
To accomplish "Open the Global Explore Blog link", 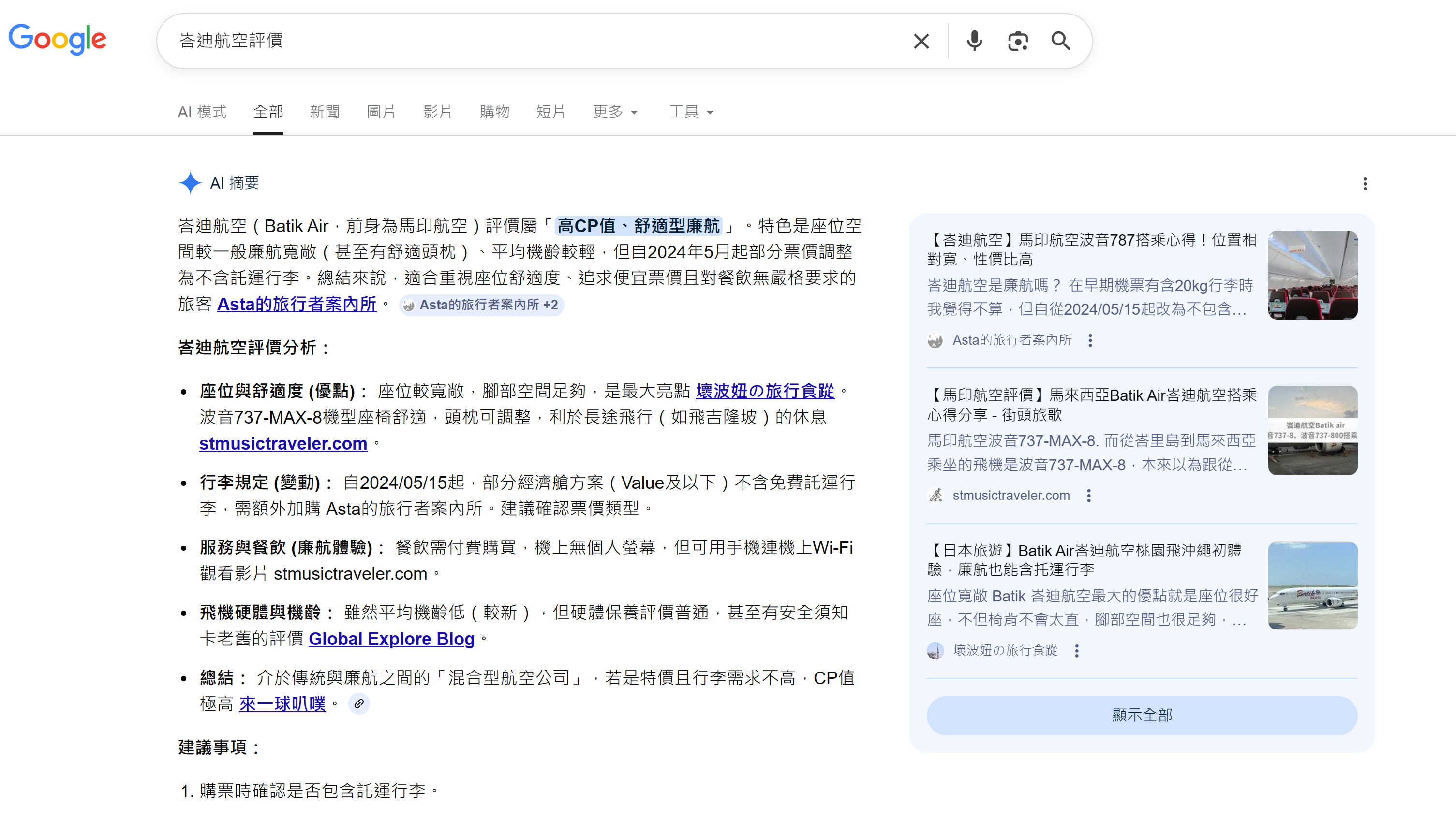I will (391, 639).
